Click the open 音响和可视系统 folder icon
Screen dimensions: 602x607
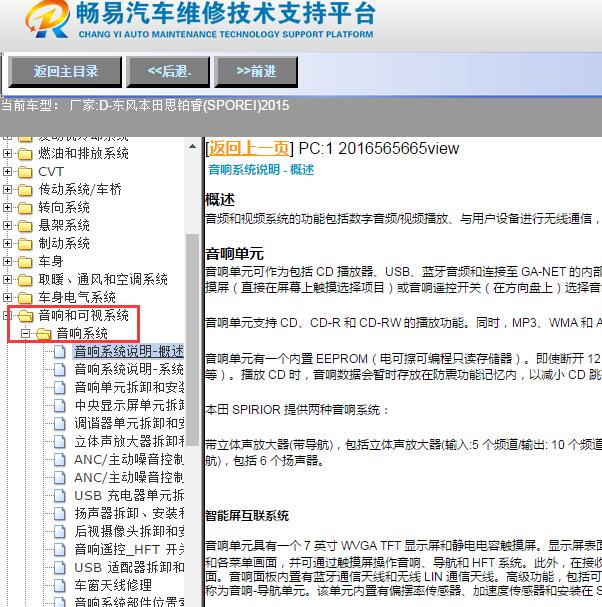26,316
